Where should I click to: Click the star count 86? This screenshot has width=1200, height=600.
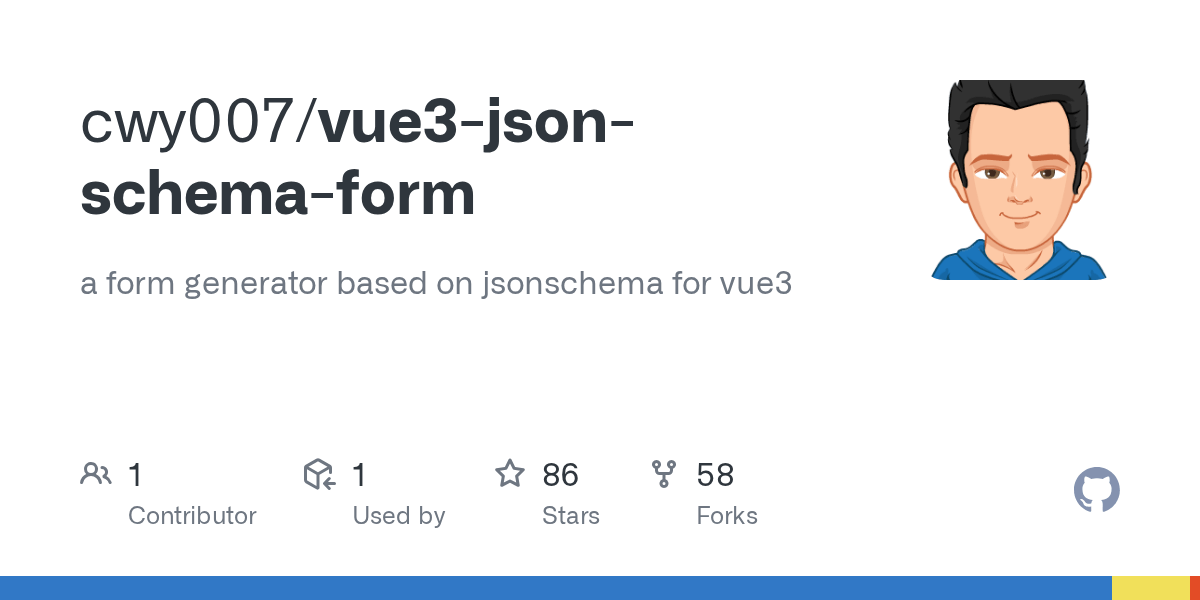560,475
